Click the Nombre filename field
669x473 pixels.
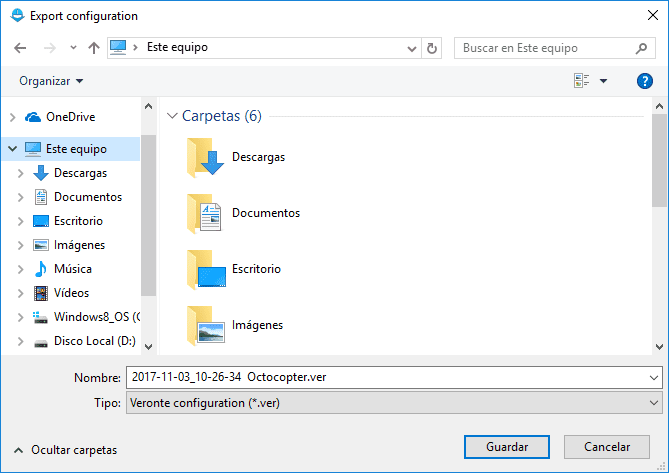[x=387, y=377]
